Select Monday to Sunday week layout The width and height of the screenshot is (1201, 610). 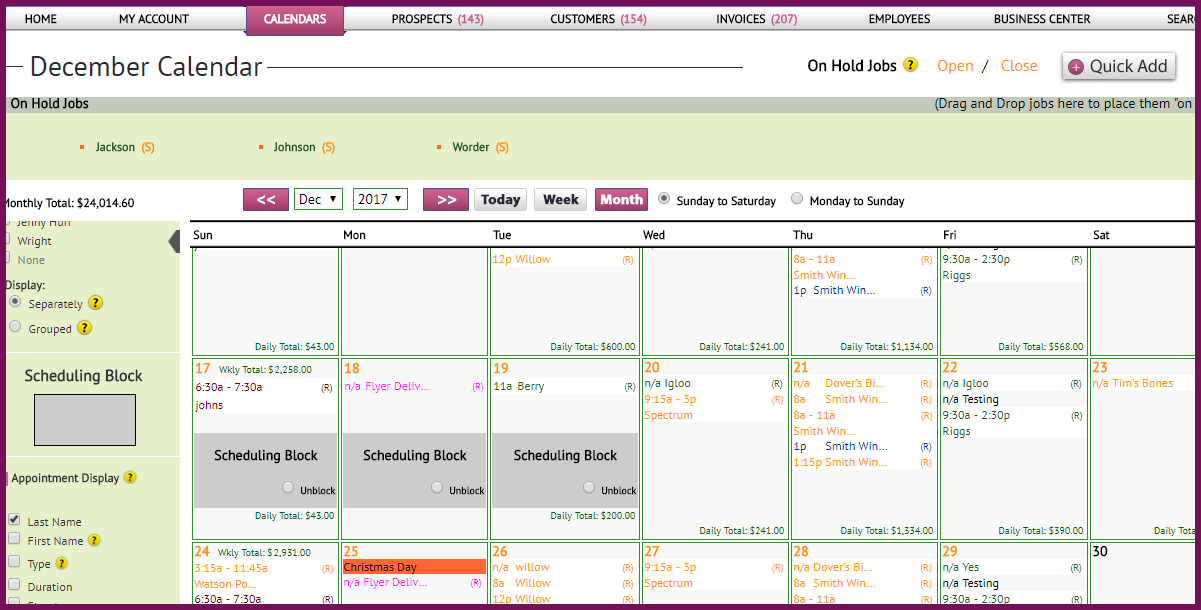797,199
